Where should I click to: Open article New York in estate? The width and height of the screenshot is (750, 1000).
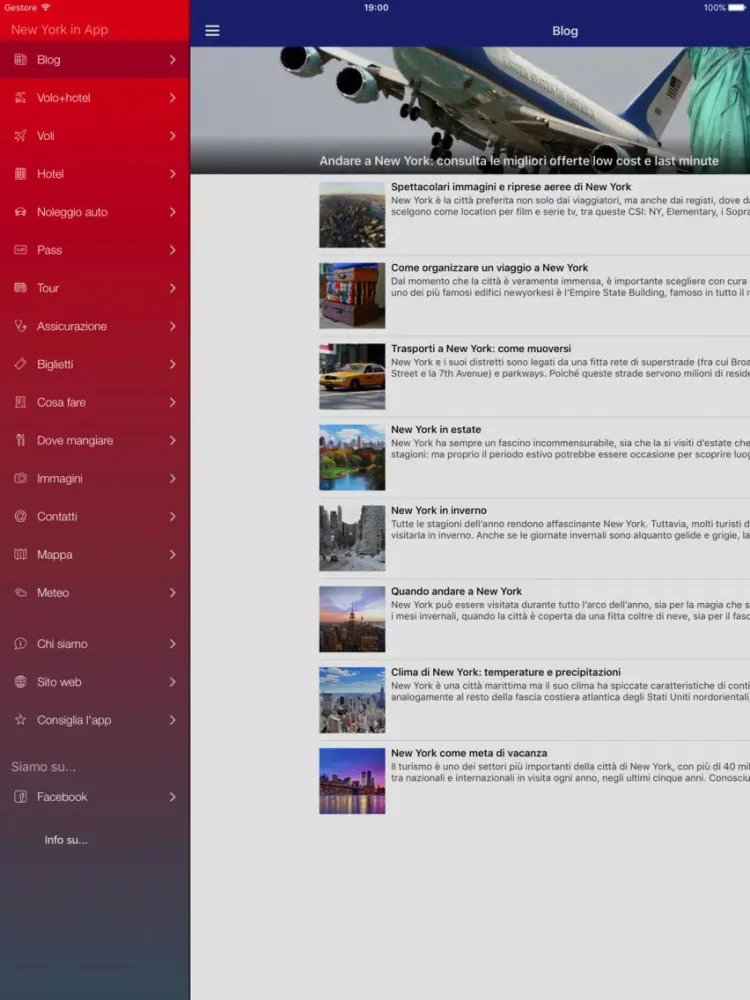click(x=534, y=458)
